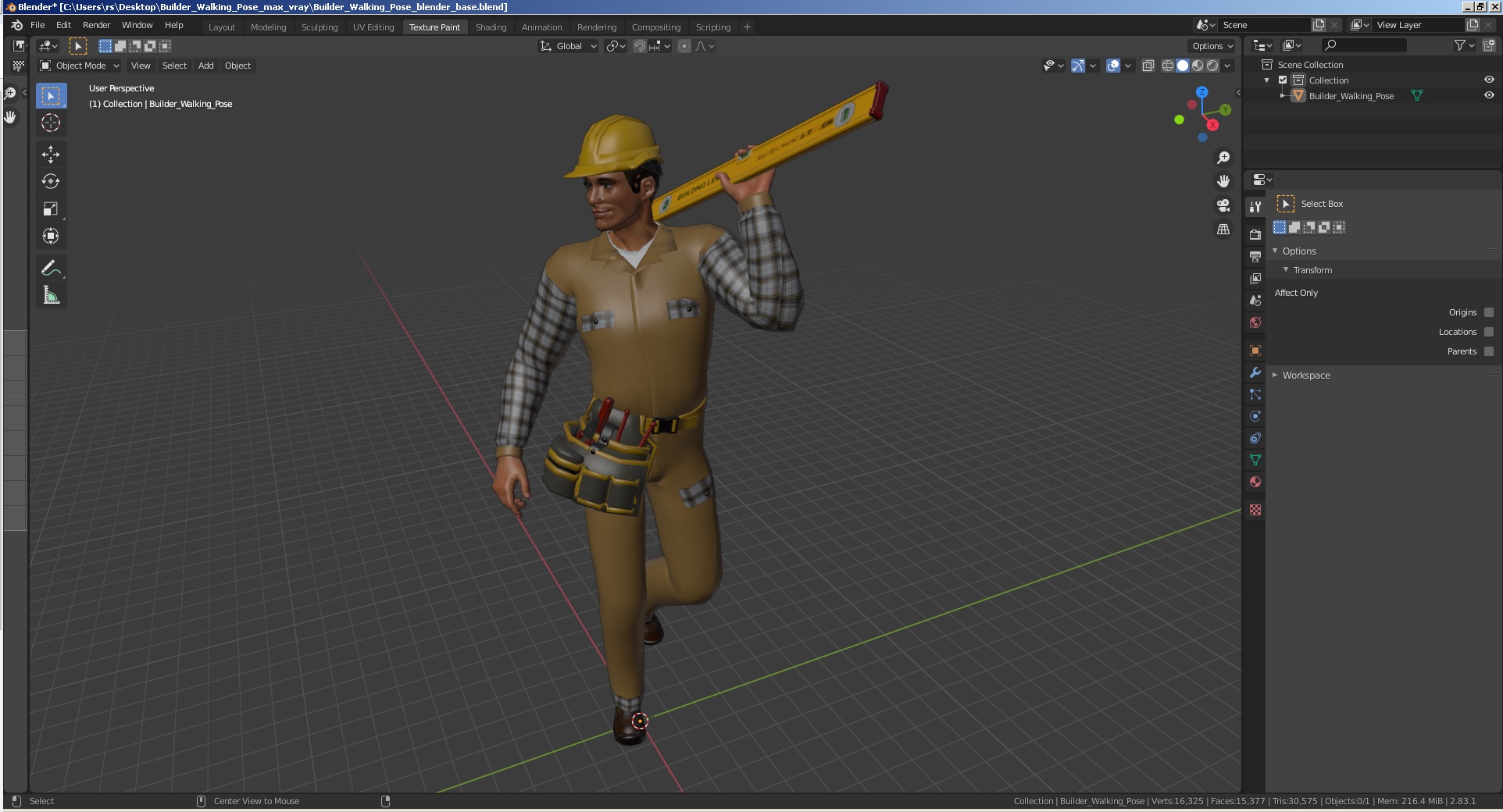Open gizmo options dropdown arrow
1503x812 pixels.
(1093, 66)
